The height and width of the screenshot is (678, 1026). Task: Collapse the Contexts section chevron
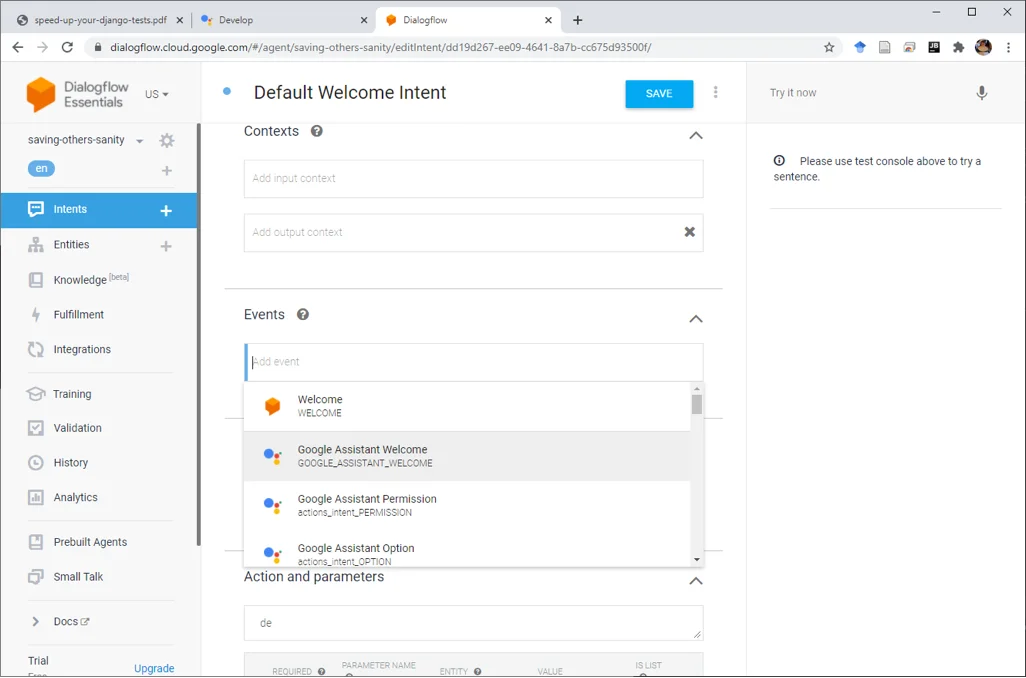tap(696, 135)
